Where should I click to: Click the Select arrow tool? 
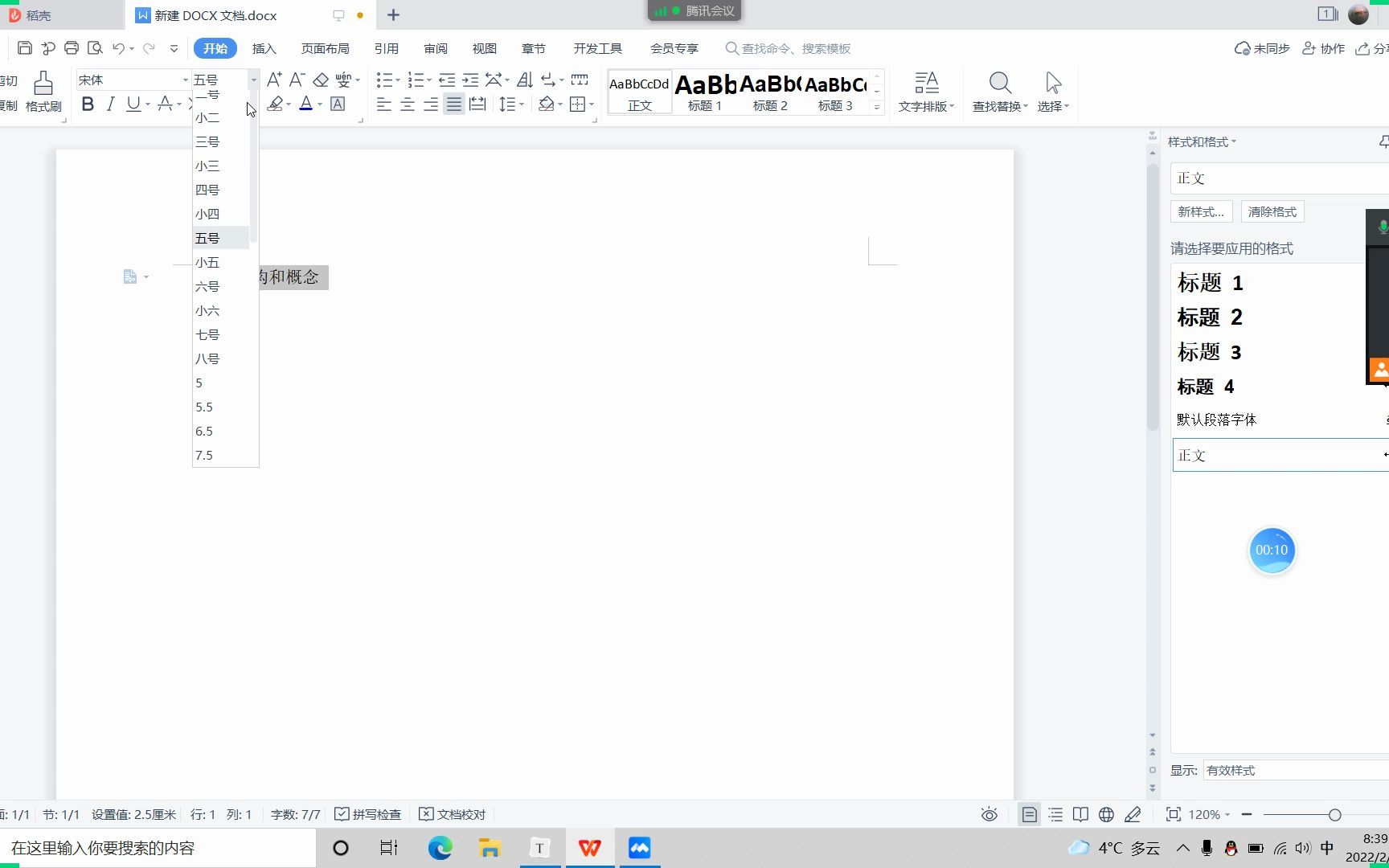[x=1053, y=92]
